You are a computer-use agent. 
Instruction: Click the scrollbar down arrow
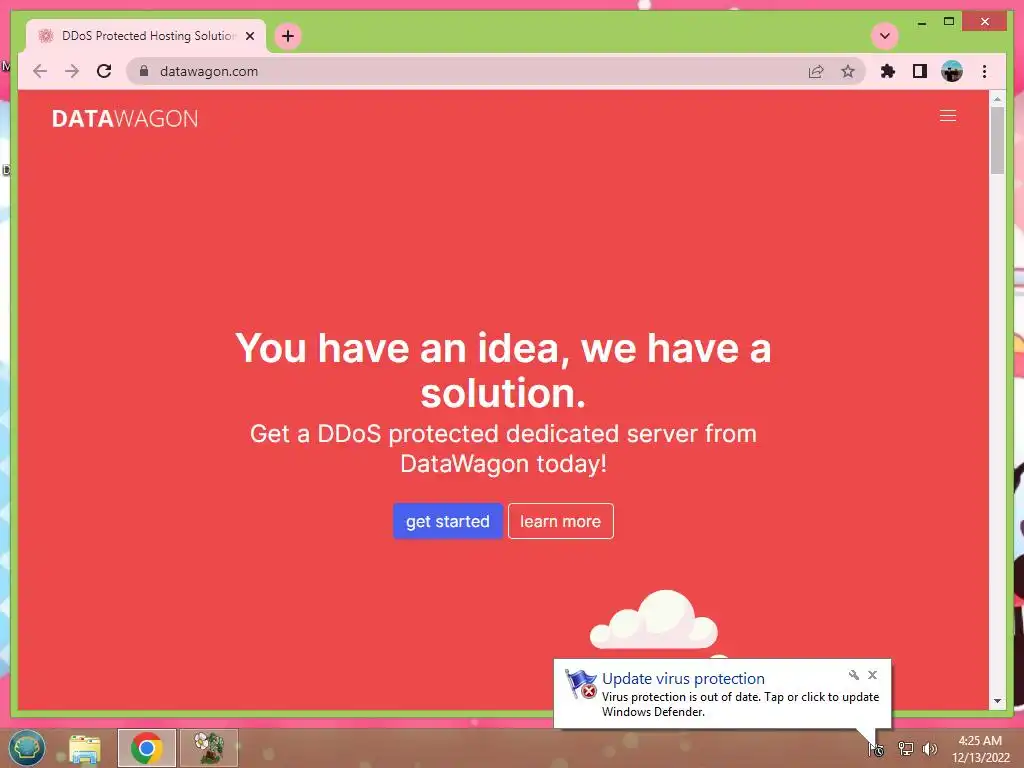997,701
